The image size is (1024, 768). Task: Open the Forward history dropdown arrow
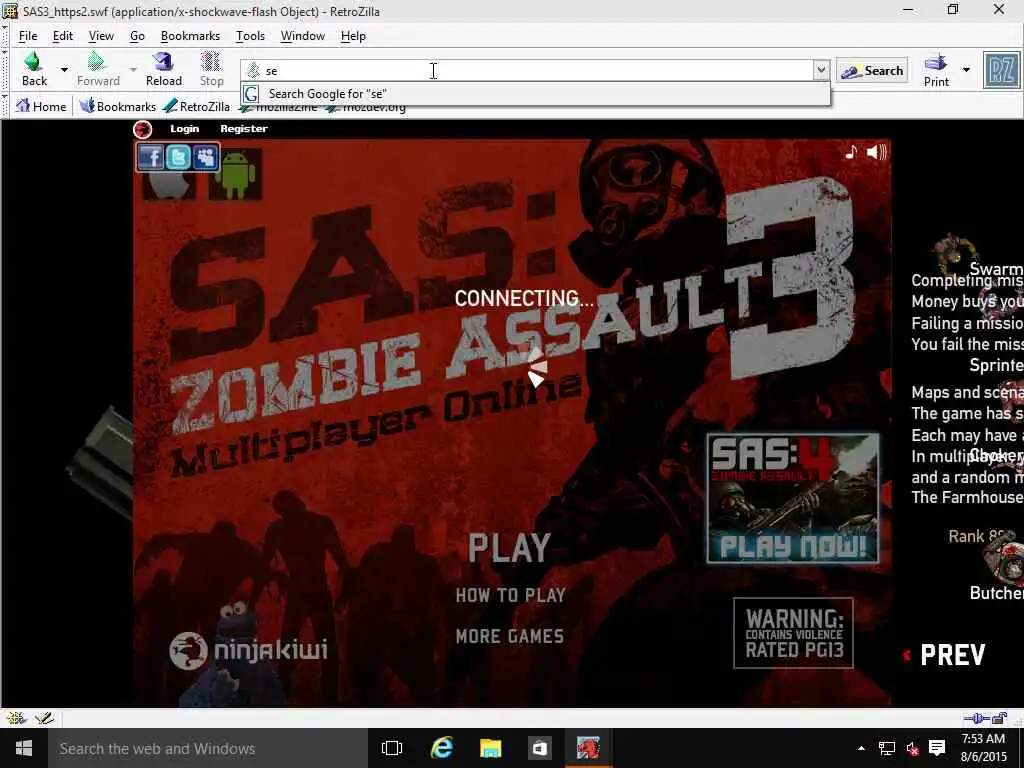(133, 70)
